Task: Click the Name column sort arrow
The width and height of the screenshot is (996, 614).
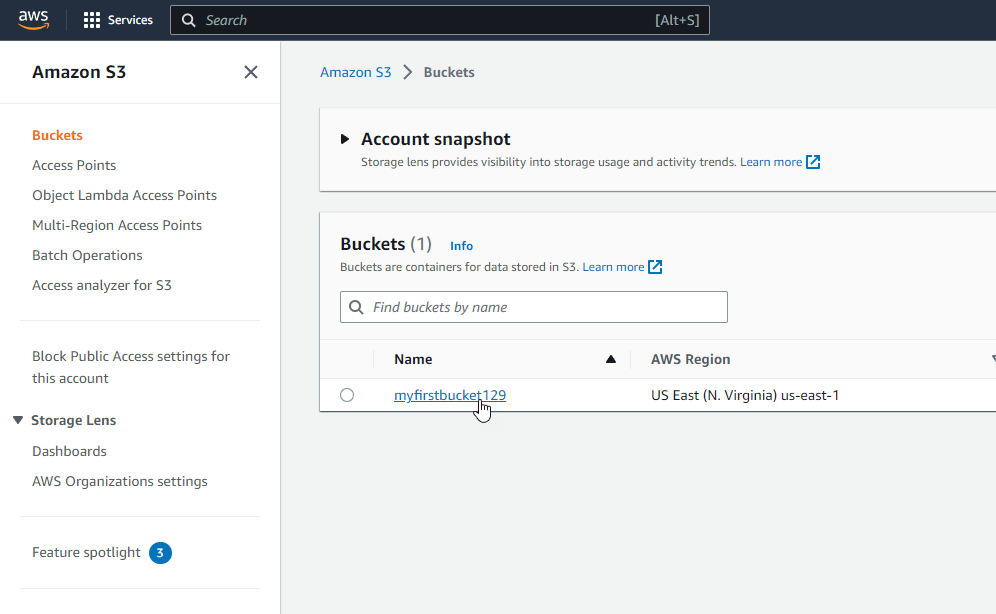Action: [x=611, y=359]
